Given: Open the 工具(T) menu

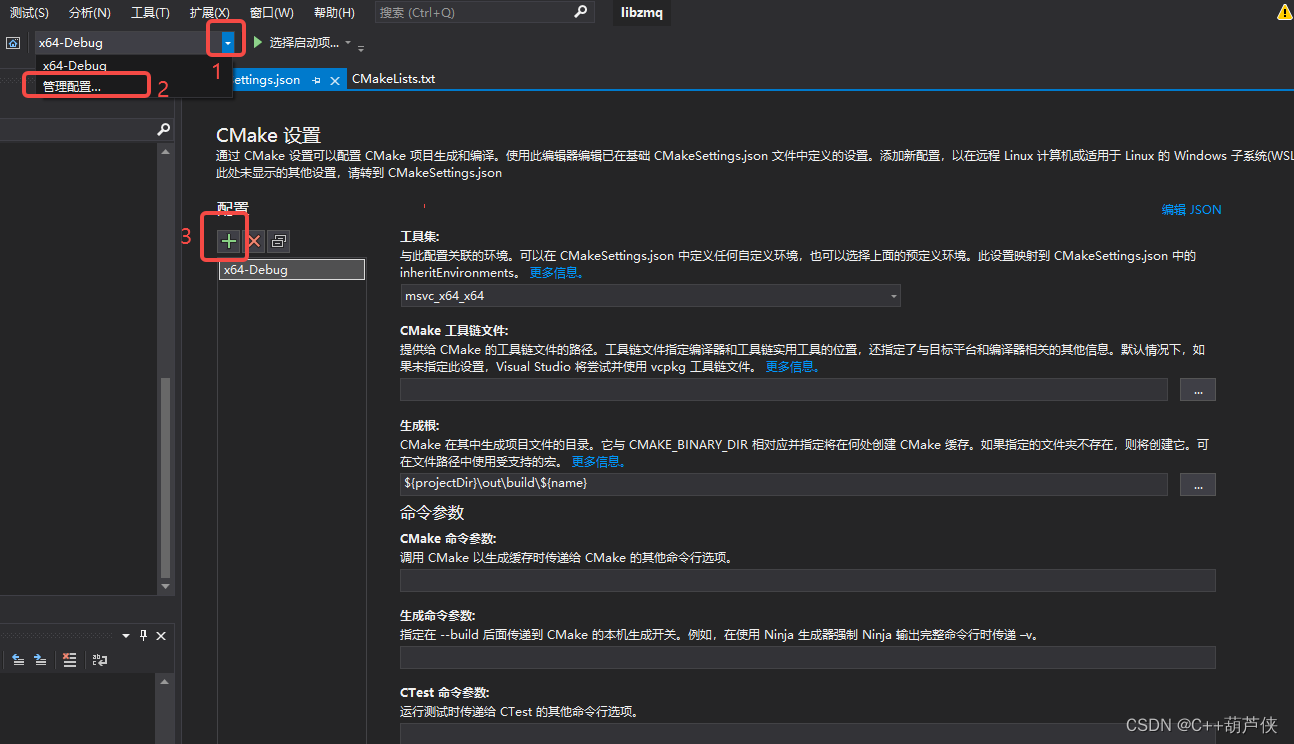Looking at the screenshot, I should coord(150,13).
